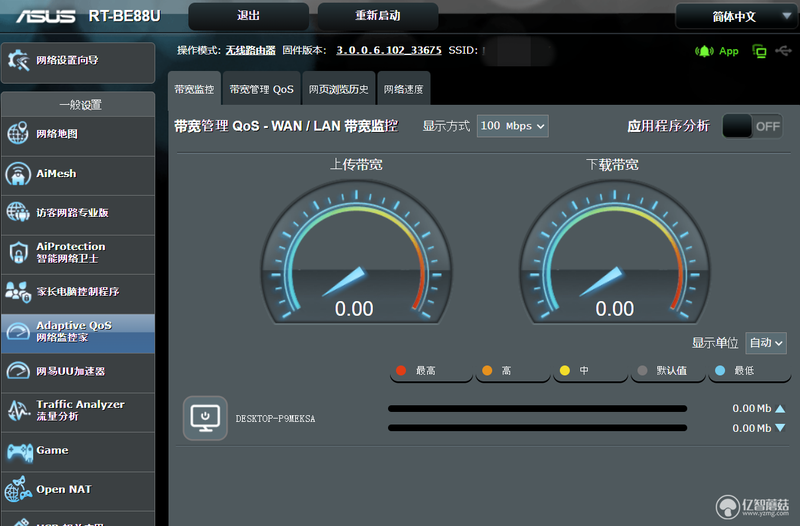Click the 下载带宽 download gauge
Image resolution: width=800 pixels, height=526 pixels.
(x=614, y=252)
